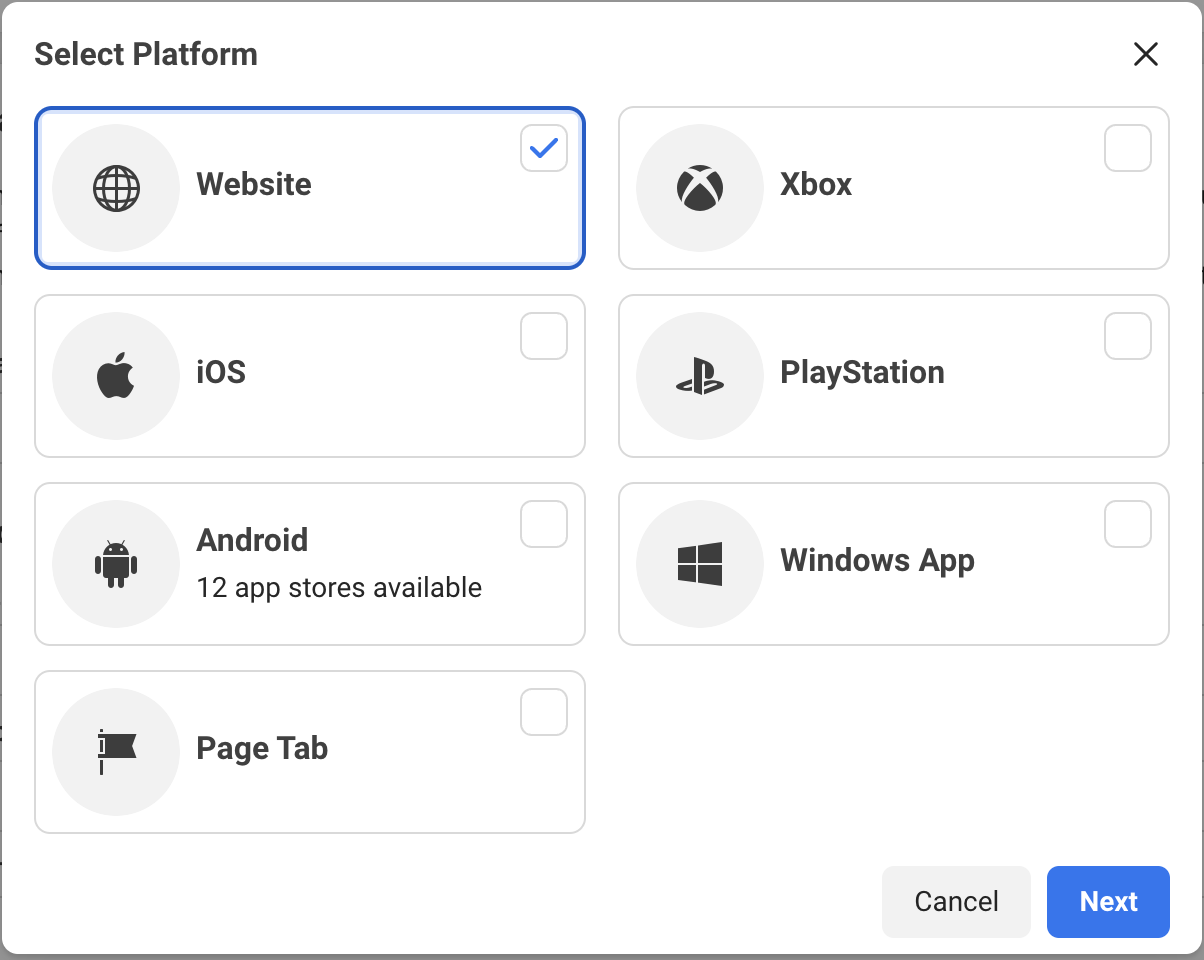Screen dimensions: 1204x960
Task: Tick the Page Tab checkbox
Action: click(544, 712)
